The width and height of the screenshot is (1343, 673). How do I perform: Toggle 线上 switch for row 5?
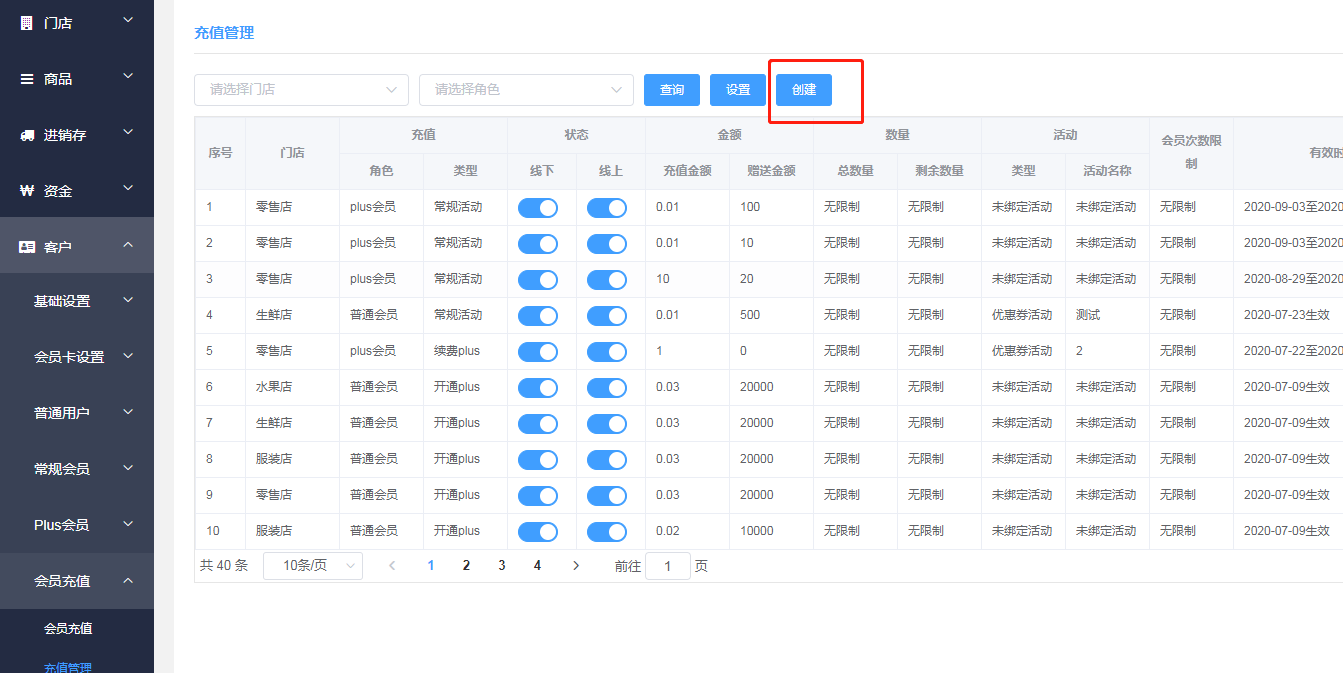606,352
